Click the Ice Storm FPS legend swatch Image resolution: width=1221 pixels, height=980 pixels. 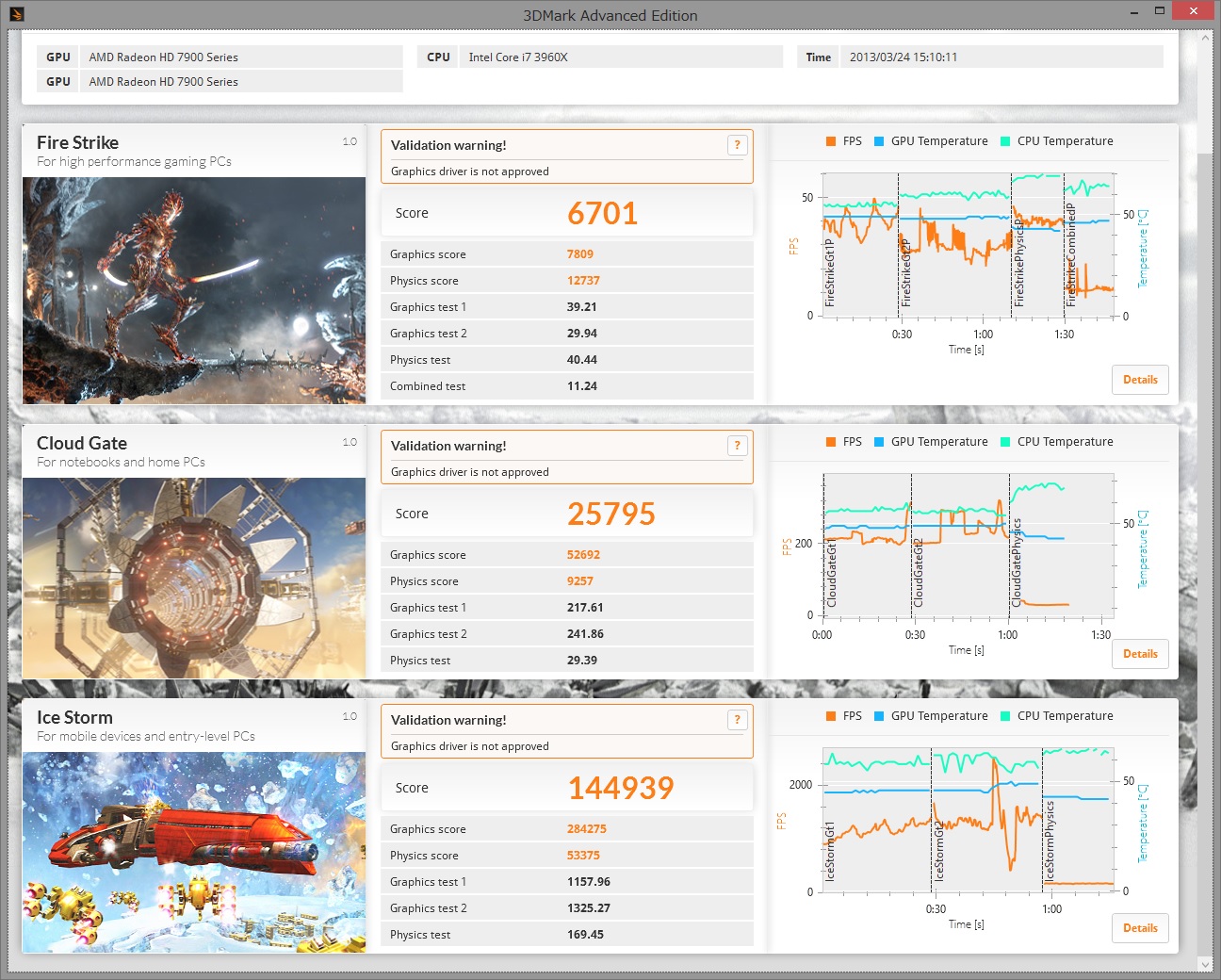[831, 716]
